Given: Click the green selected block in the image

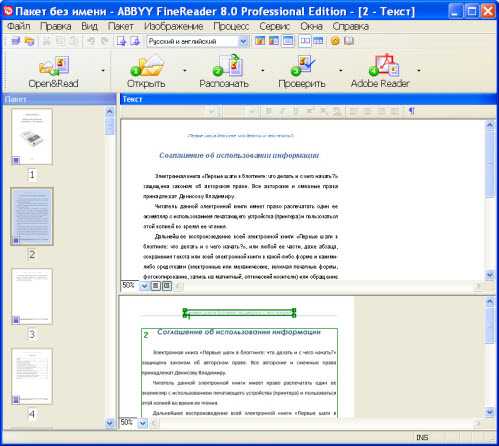Looking at the screenshot, I should pyautogui.click(x=239, y=313).
